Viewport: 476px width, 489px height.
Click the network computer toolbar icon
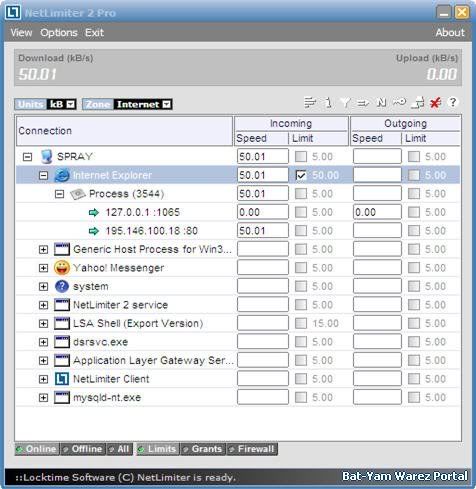pos(418,103)
